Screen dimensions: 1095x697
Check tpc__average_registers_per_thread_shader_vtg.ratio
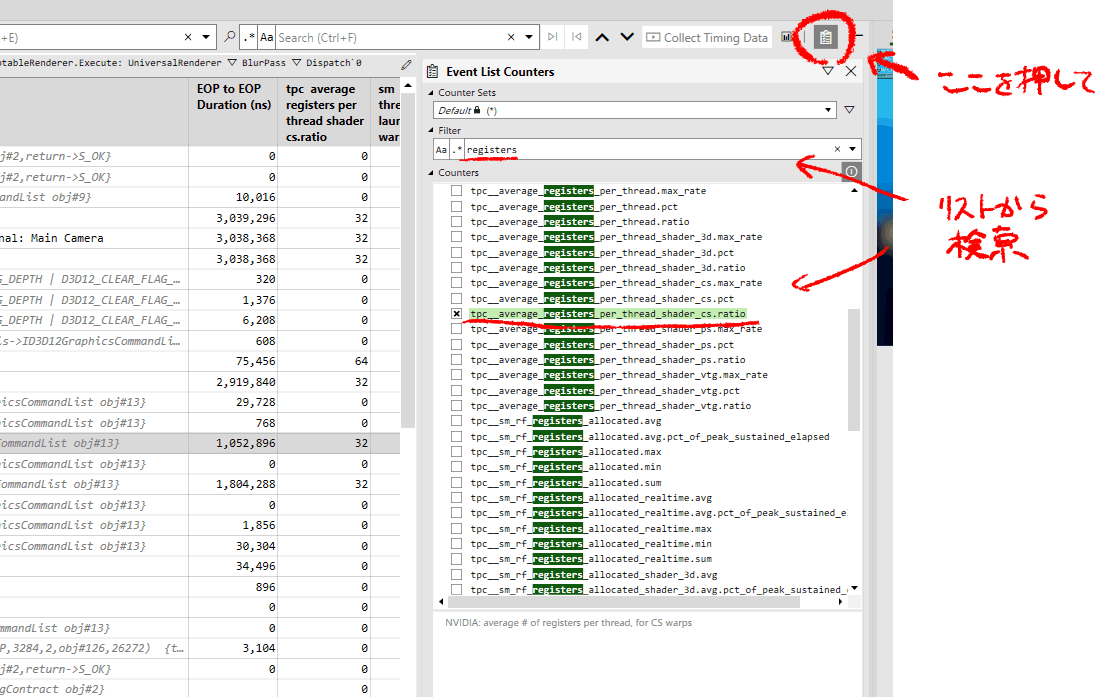pyautogui.click(x=456, y=406)
